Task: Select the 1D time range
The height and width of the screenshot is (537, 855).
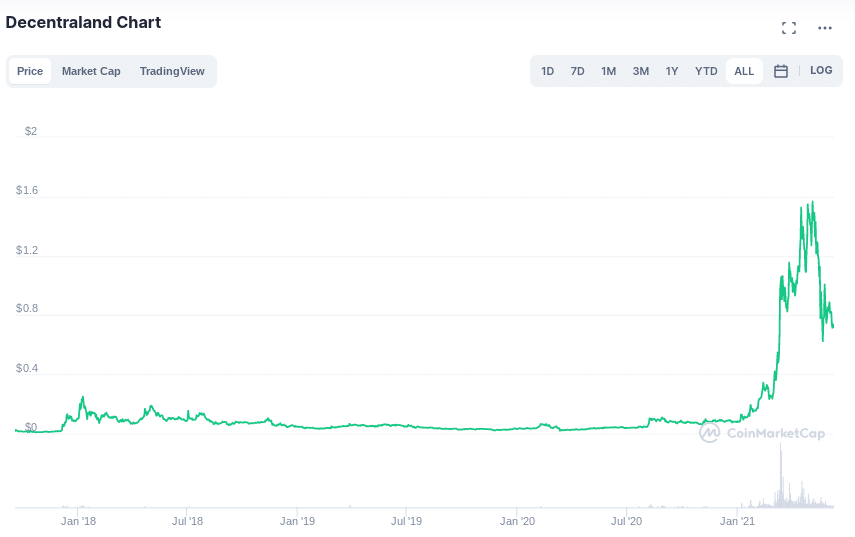Action: pyautogui.click(x=547, y=71)
